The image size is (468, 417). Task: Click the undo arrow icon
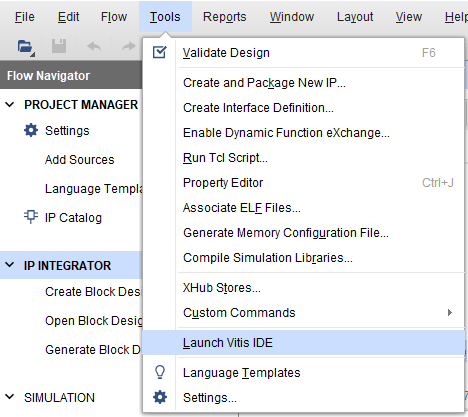pos(94,46)
